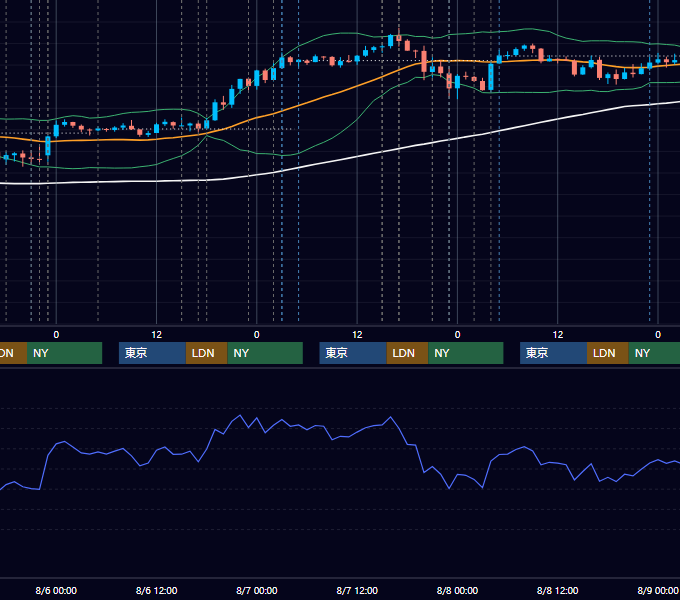Click the 8/6 12:00 date label
680x600 pixels.
point(157,590)
